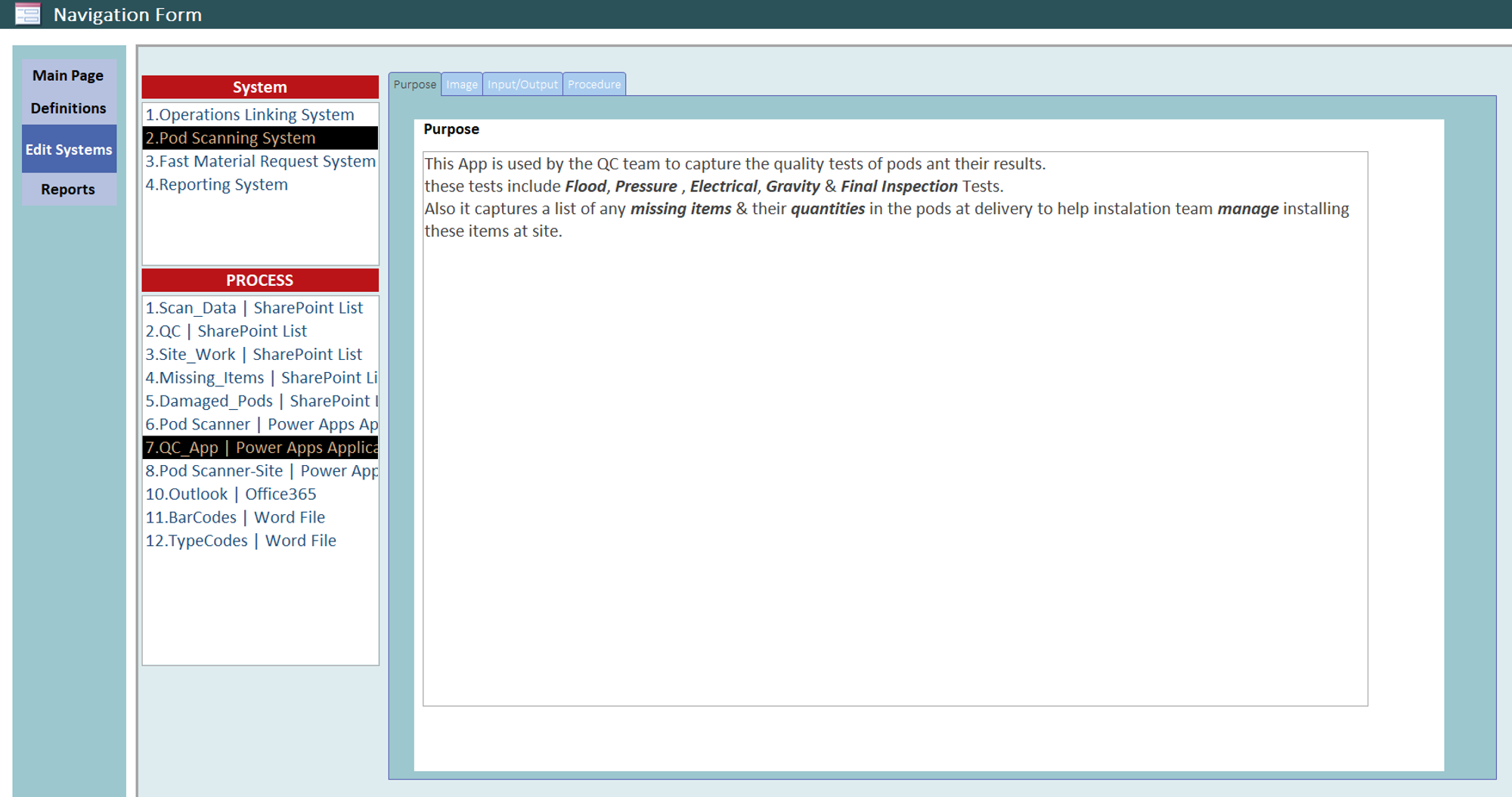The height and width of the screenshot is (797, 1512).
Task: Choose 4.Missing_Items process row
Action: click(260, 378)
